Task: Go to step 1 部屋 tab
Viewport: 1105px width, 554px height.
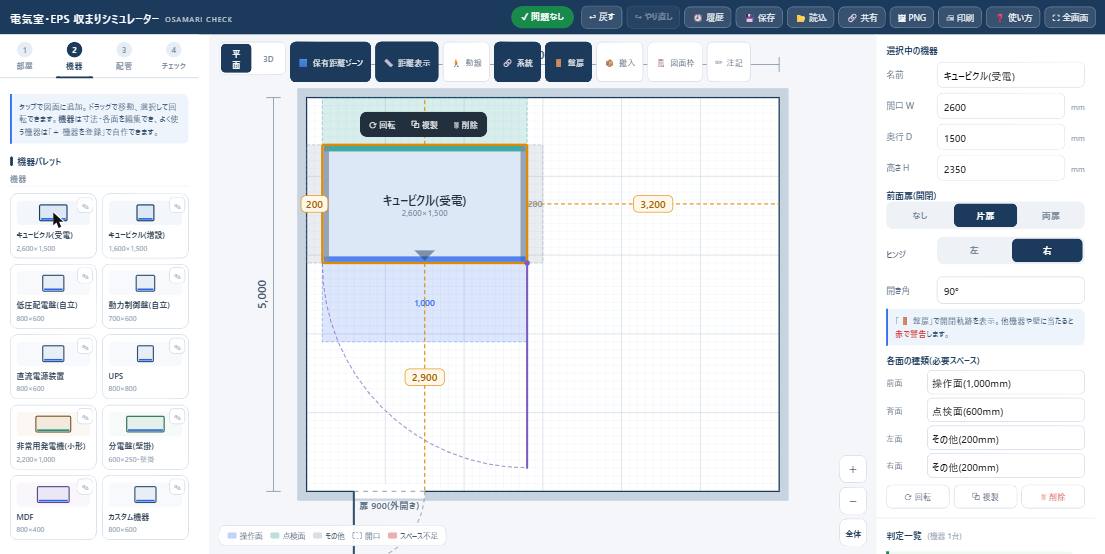Action: pos(25,56)
